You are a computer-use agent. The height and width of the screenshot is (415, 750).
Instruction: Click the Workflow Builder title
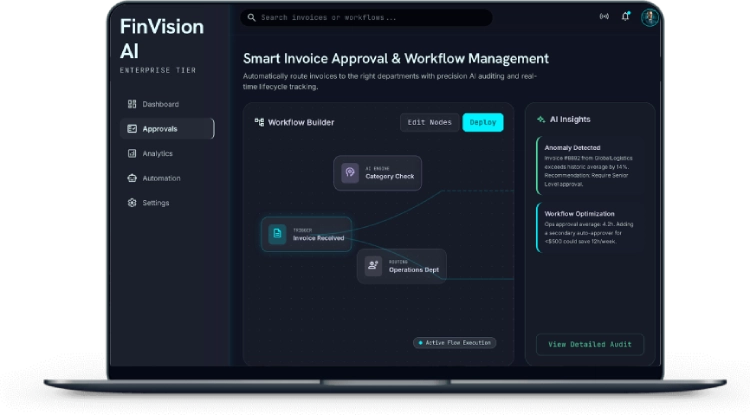(301, 122)
